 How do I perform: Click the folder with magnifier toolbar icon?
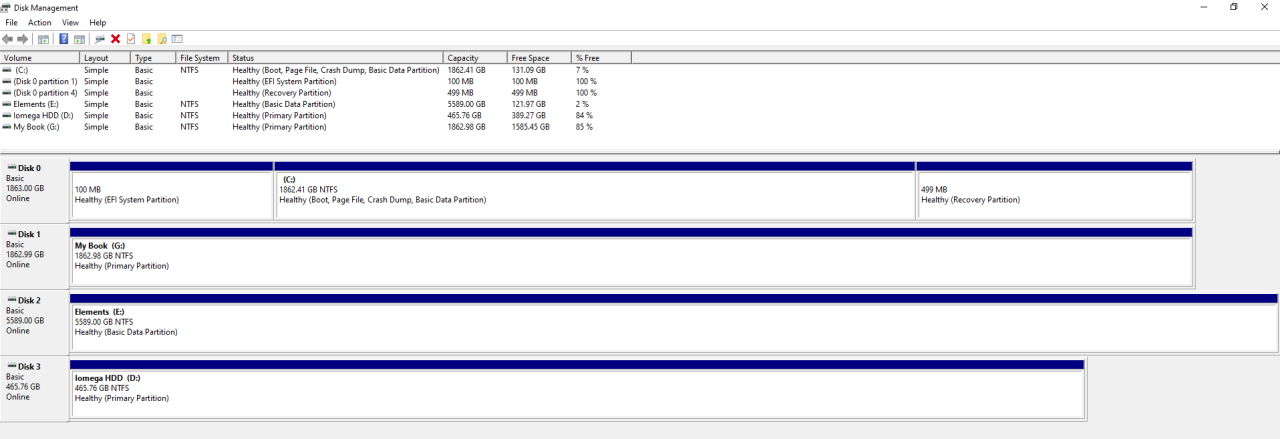(x=162, y=39)
